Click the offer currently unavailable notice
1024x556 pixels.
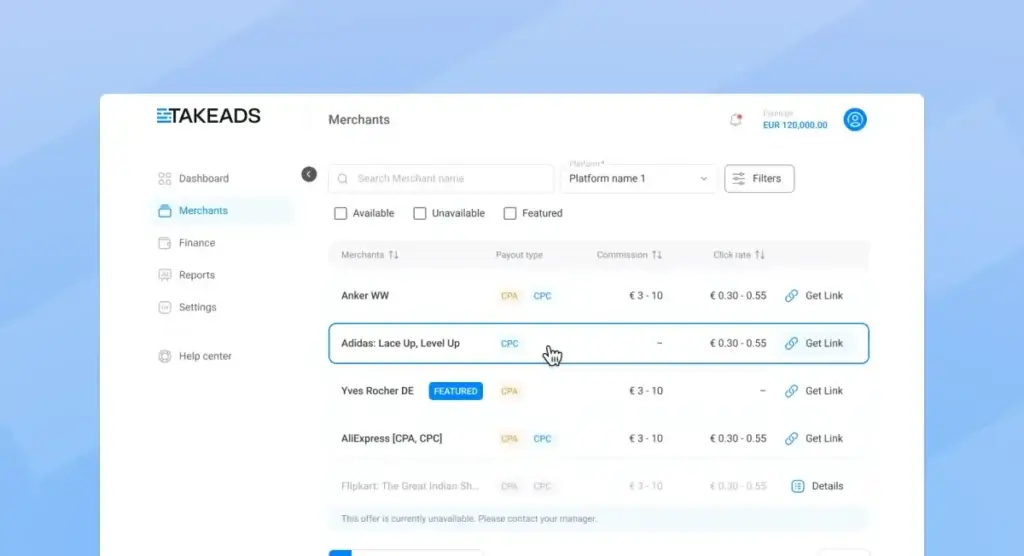point(469,519)
